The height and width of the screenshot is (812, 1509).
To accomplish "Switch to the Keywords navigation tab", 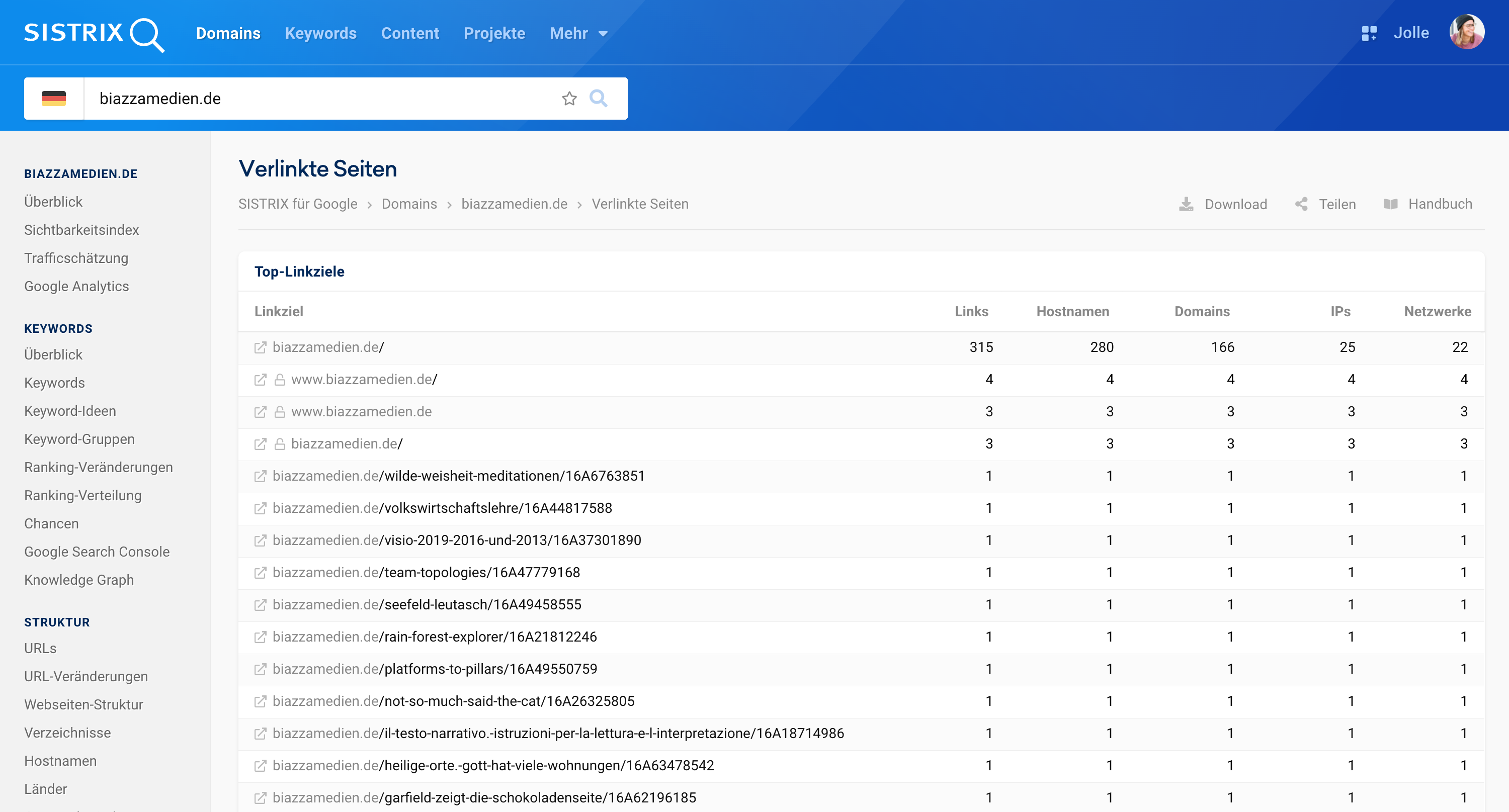I will click(x=320, y=33).
